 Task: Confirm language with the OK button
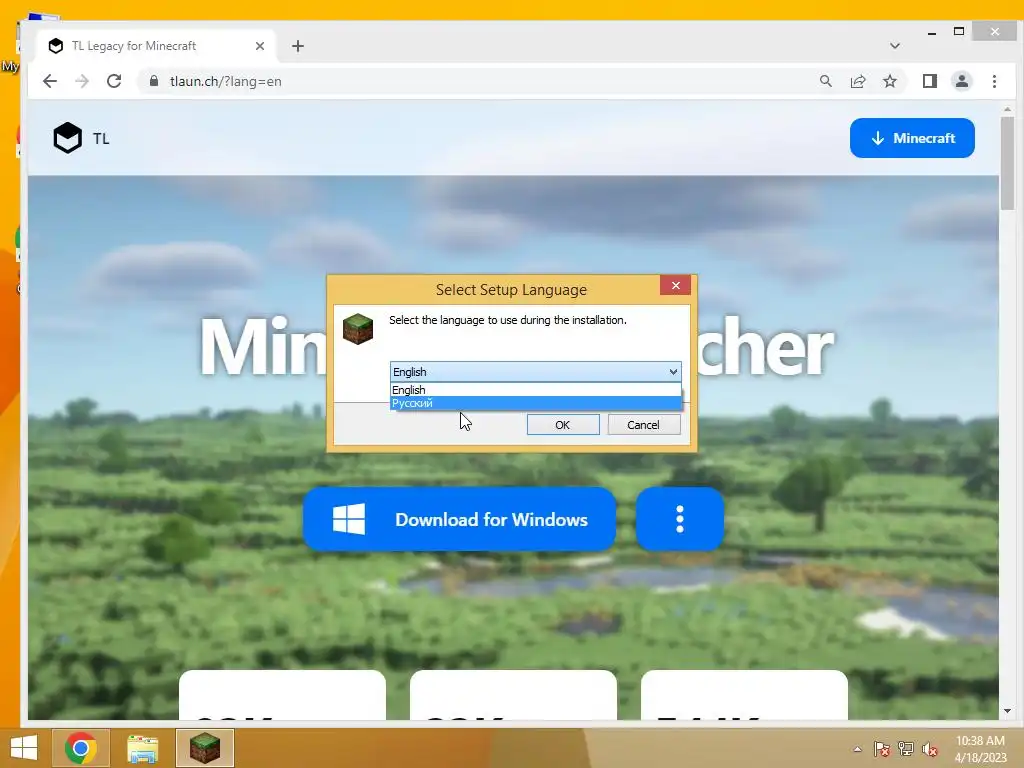(563, 424)
